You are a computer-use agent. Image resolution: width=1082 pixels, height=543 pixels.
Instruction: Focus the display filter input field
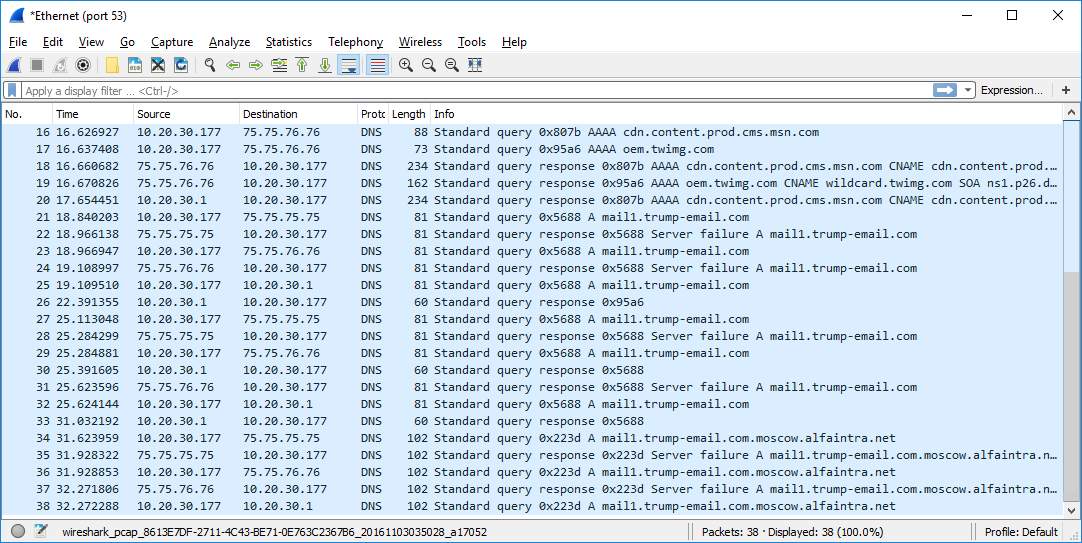pos(476,90)
